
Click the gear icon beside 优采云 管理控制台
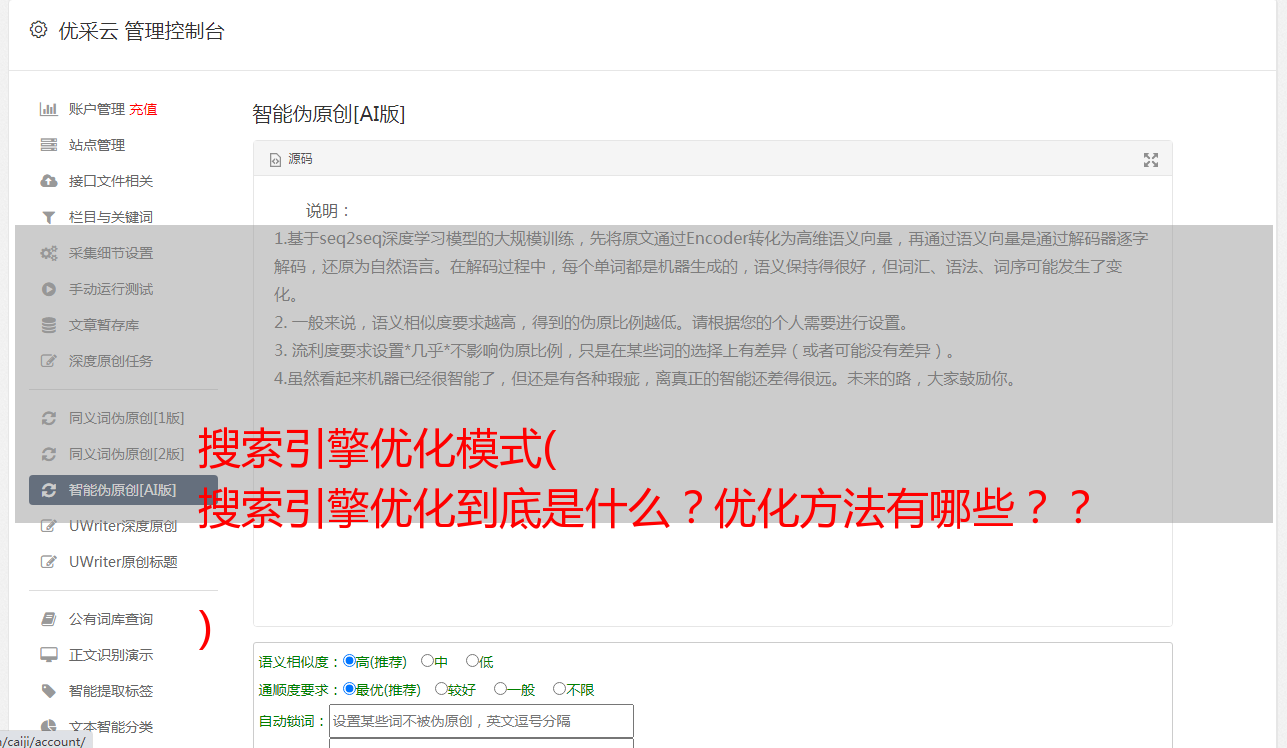click(x=38, y=30)
